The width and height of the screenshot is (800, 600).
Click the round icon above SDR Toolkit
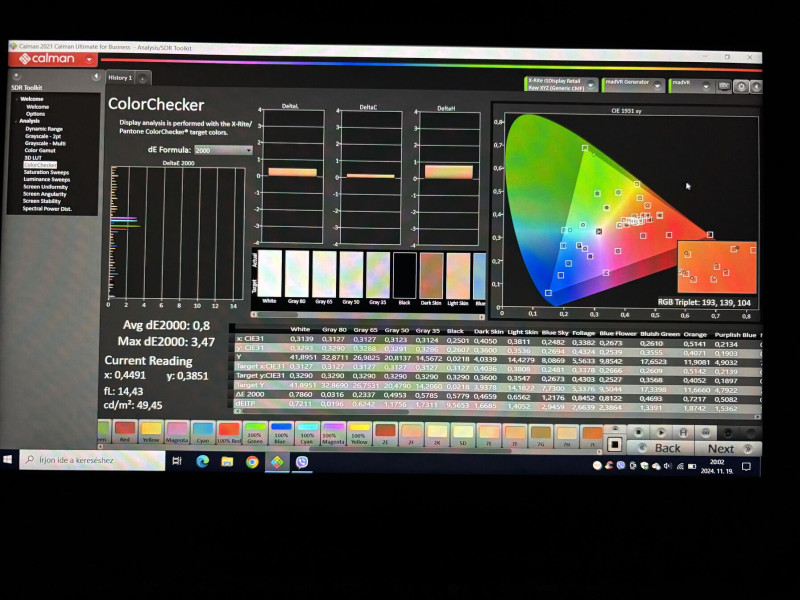[16, 76]
